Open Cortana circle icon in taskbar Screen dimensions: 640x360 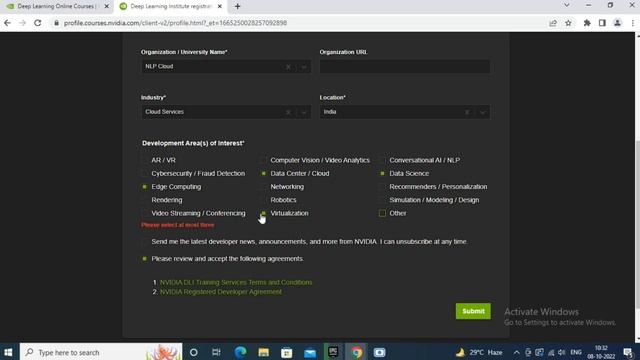click(193, 352)
